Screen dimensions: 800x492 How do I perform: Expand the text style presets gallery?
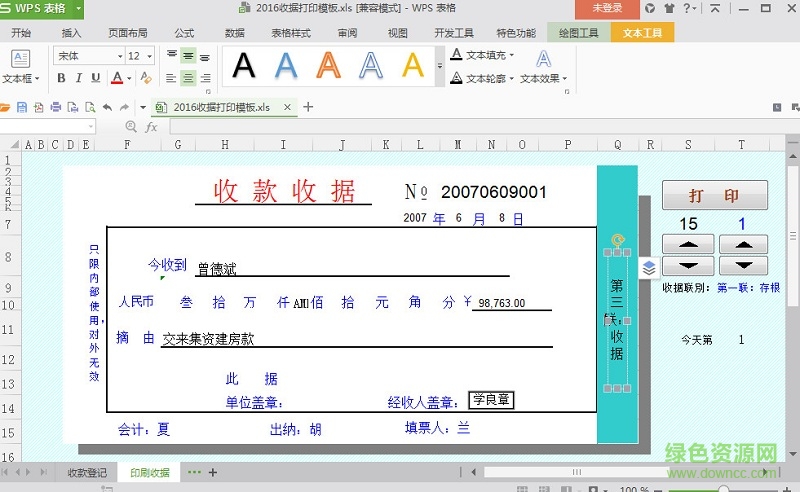click(440, 66)
